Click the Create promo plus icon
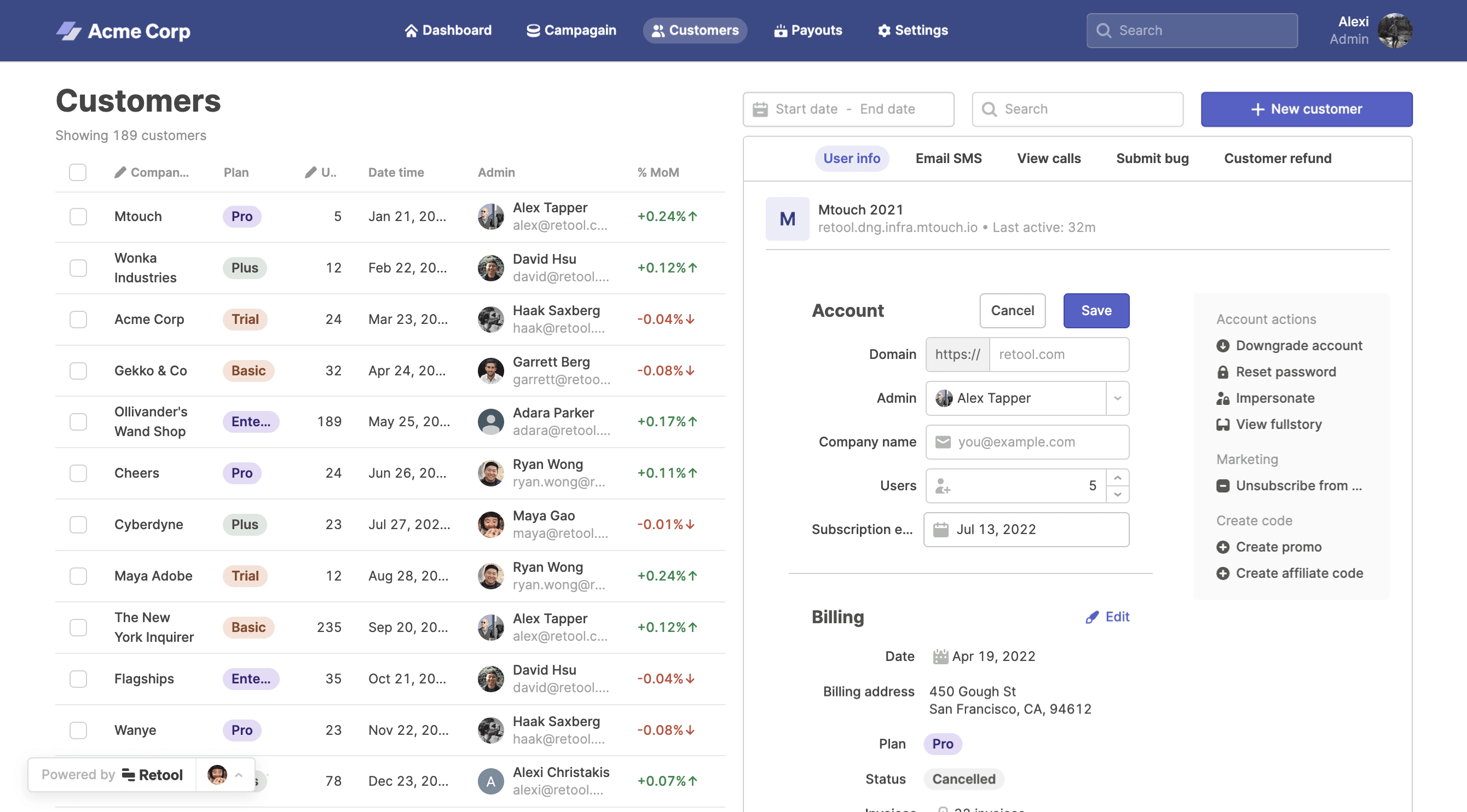The image size is (1467, 812). 1222,547
